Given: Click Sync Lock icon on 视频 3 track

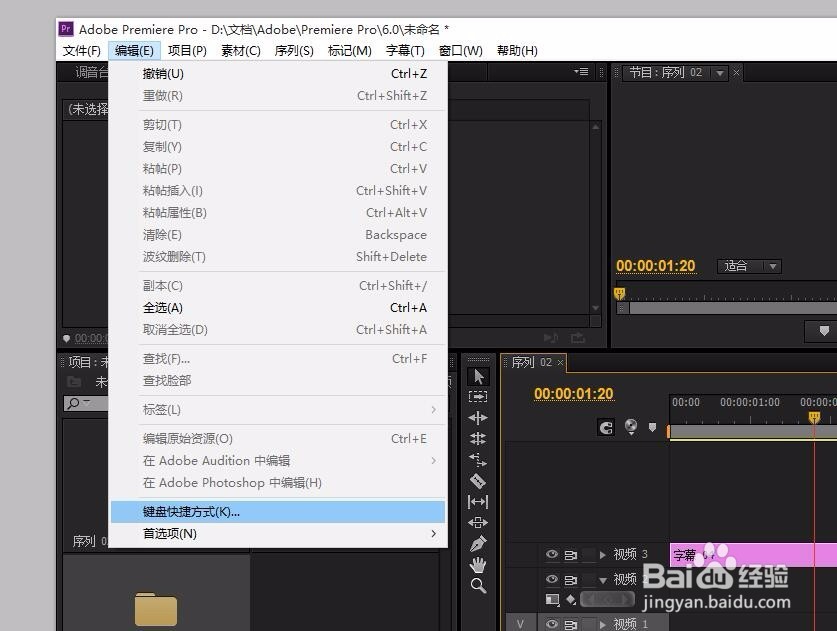Looking at the screenshot, I should [571, 555].
